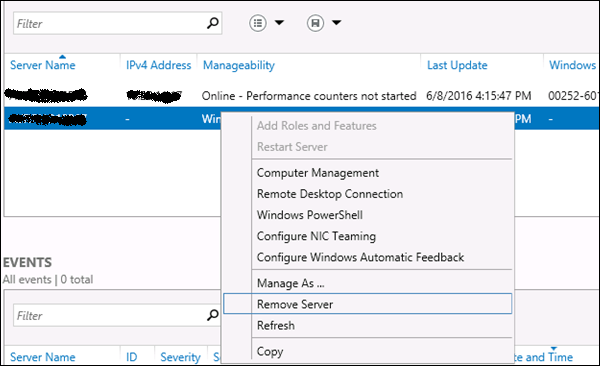Select Remove Server in the context menu

pyautogui.click(x=367, y=304)
